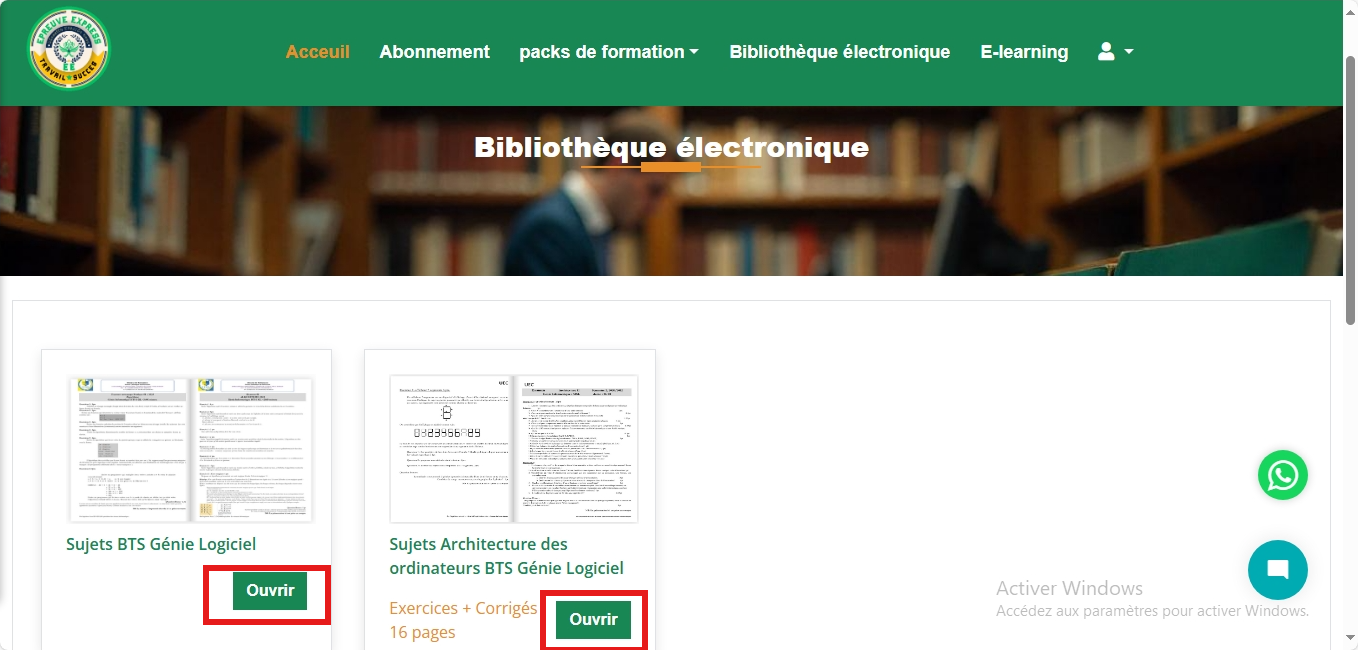Click the Exercices + Corrigés label

point(463,608)
